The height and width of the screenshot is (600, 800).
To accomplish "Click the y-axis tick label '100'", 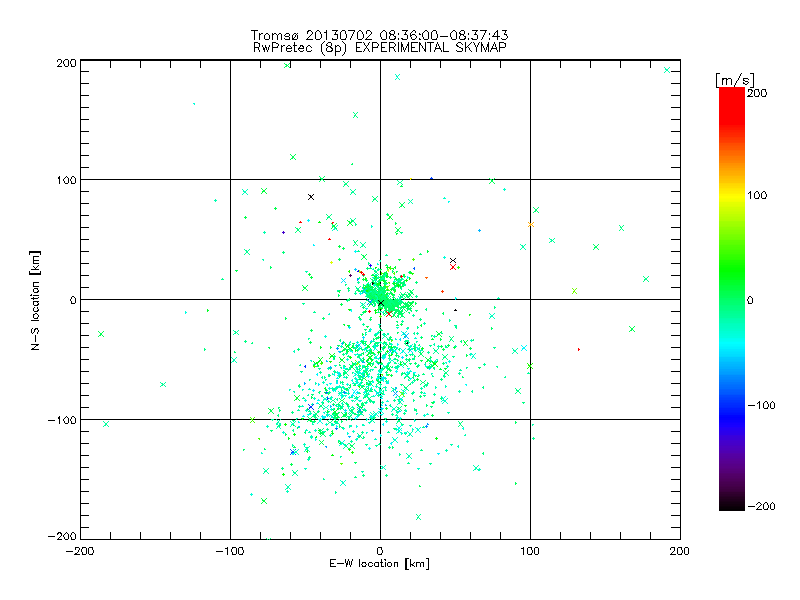I will pos(66,180).
